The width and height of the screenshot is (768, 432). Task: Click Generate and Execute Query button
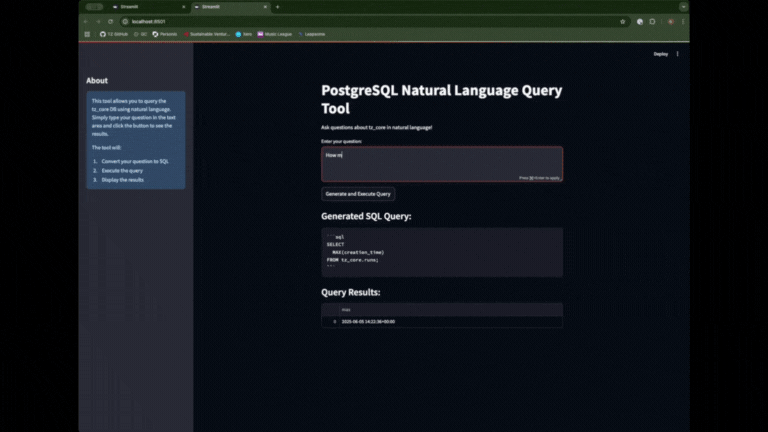click(x=358, y=194)
